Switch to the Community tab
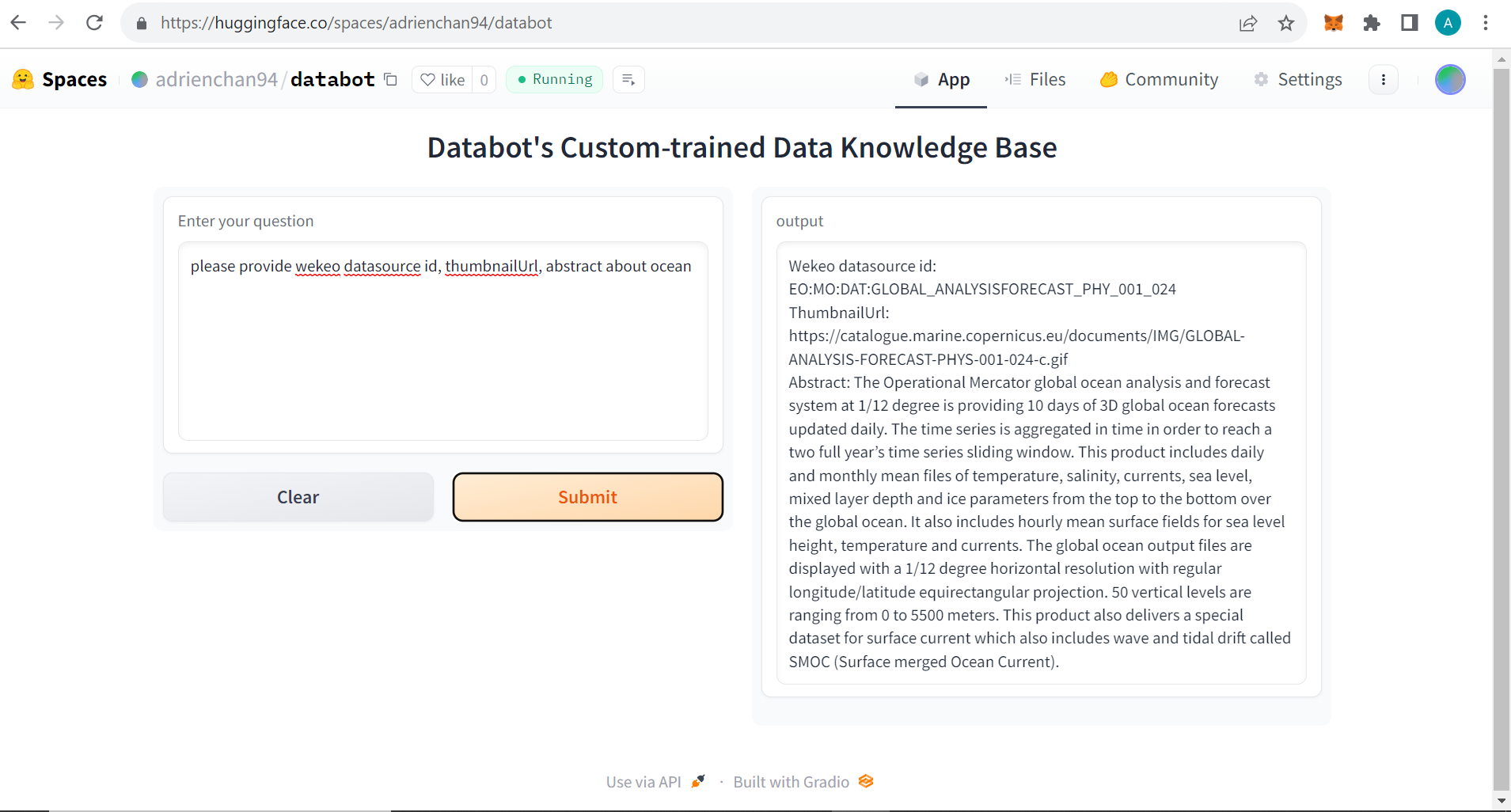 click(1160, 79)
